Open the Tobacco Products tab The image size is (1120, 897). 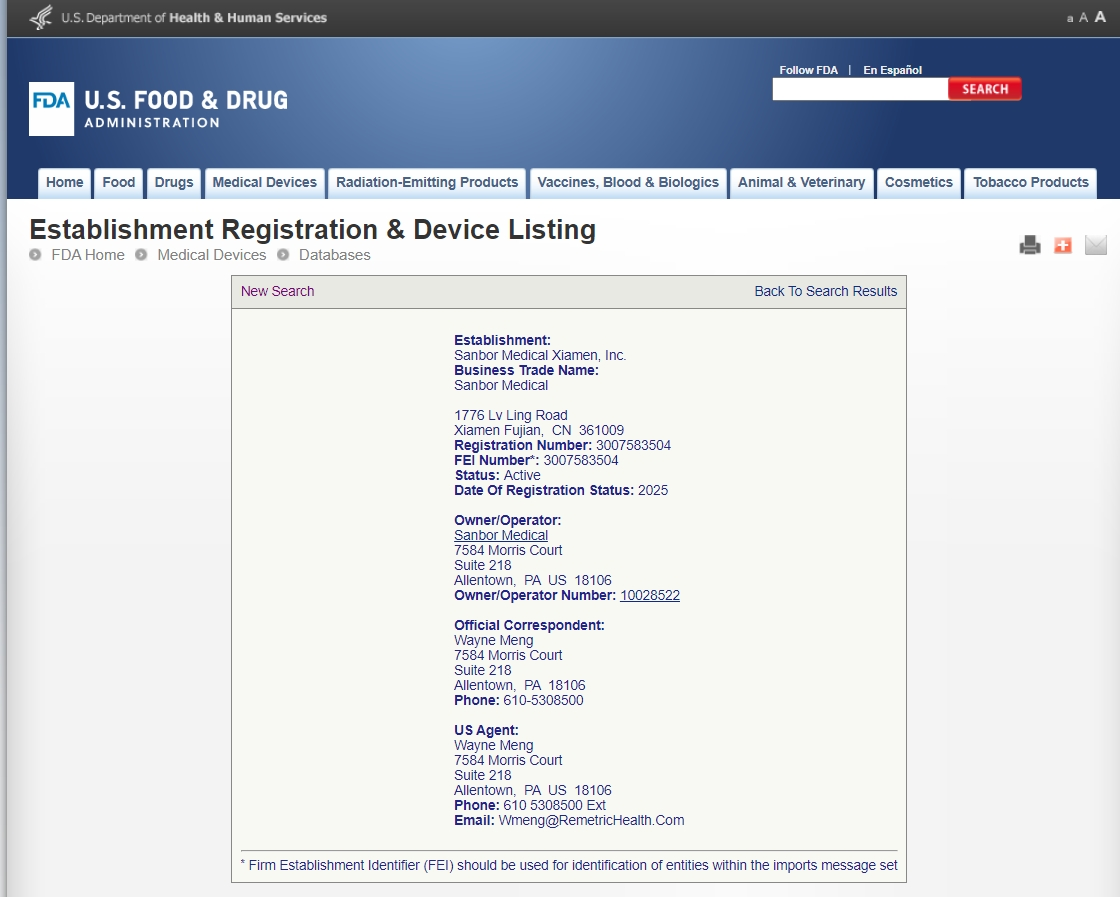coord(1031,183)
